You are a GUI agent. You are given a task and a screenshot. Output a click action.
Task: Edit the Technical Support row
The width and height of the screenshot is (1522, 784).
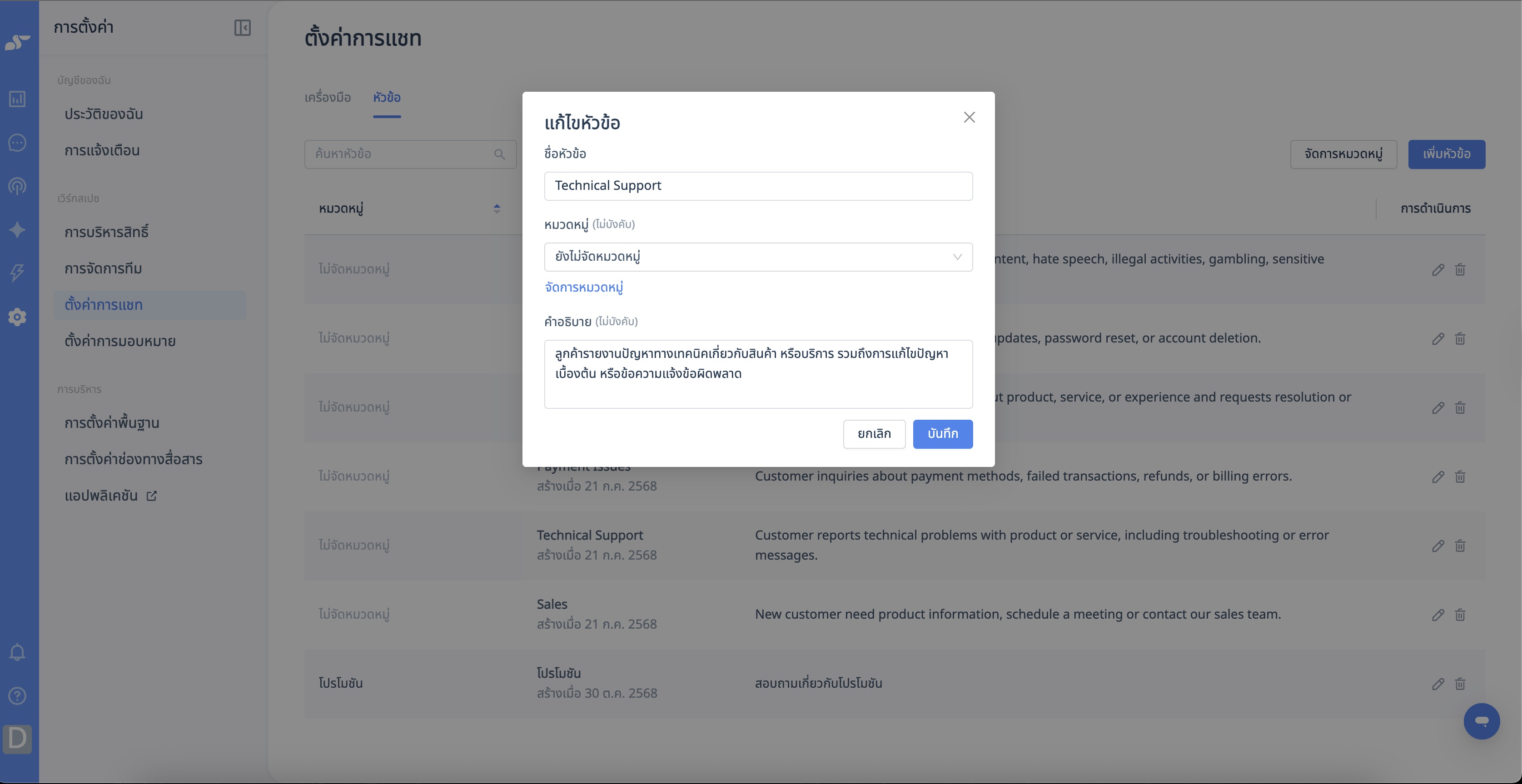click(x=1437, y=546)
